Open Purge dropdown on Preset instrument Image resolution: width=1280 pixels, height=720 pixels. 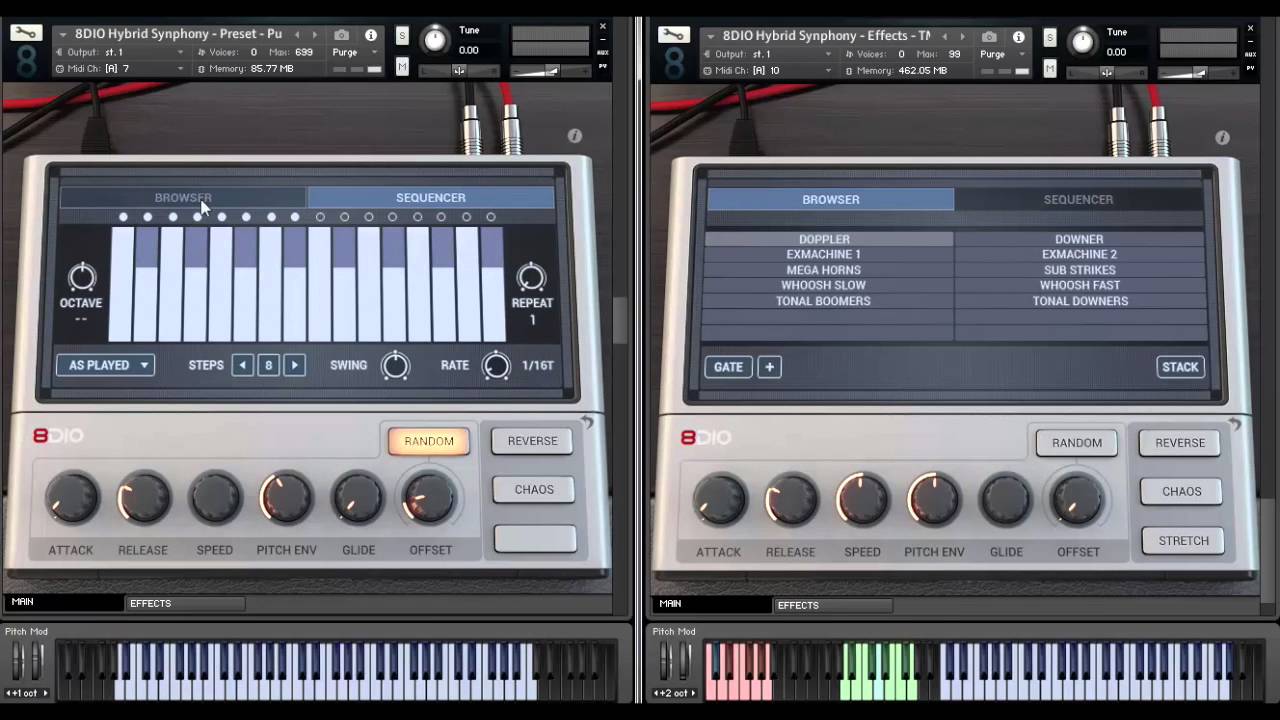[x=355, y=52]
